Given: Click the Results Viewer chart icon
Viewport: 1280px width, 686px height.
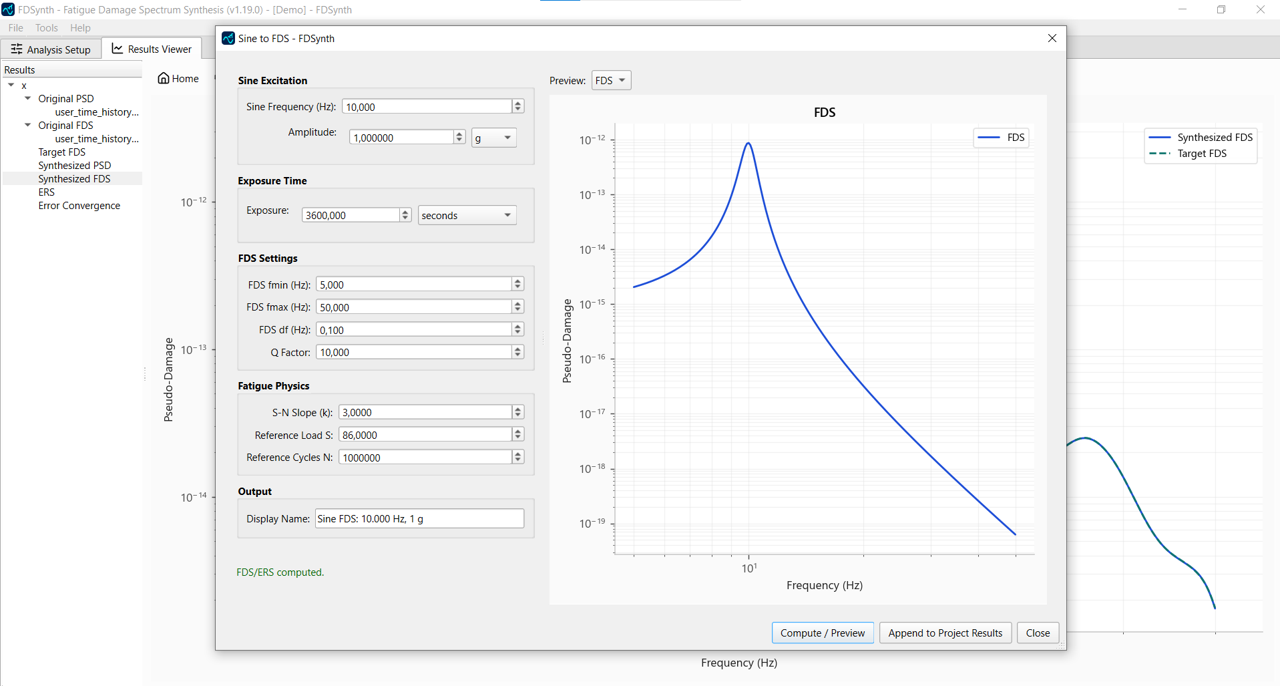Looking at the screenshot, I should (116, 48).
